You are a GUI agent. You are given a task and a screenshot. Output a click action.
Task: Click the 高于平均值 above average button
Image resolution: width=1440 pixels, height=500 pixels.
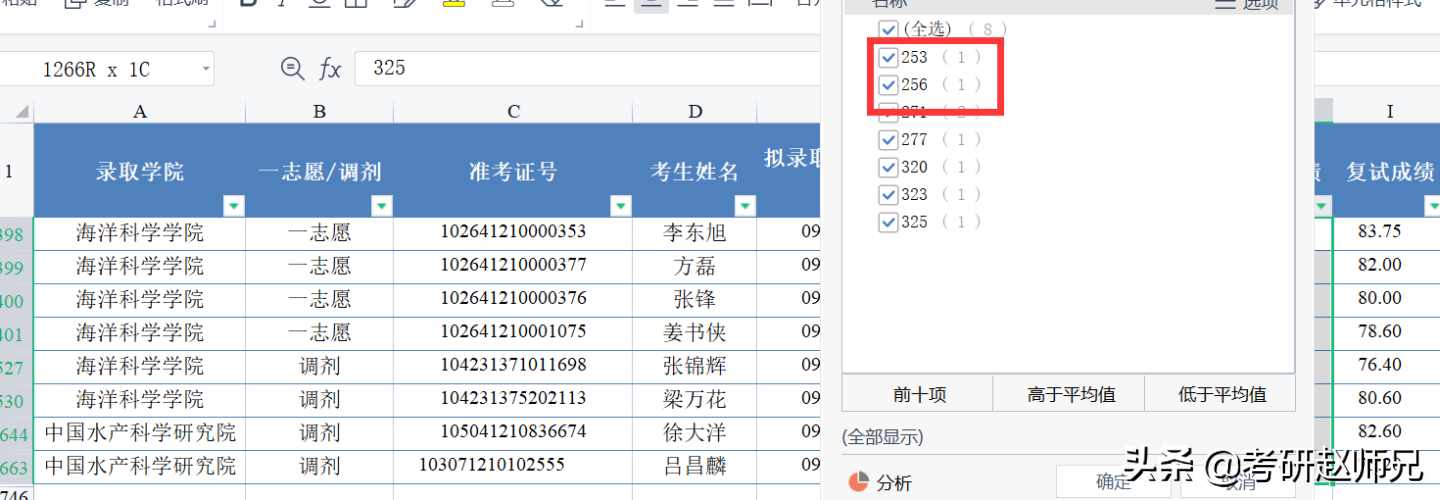point(1070,394)
